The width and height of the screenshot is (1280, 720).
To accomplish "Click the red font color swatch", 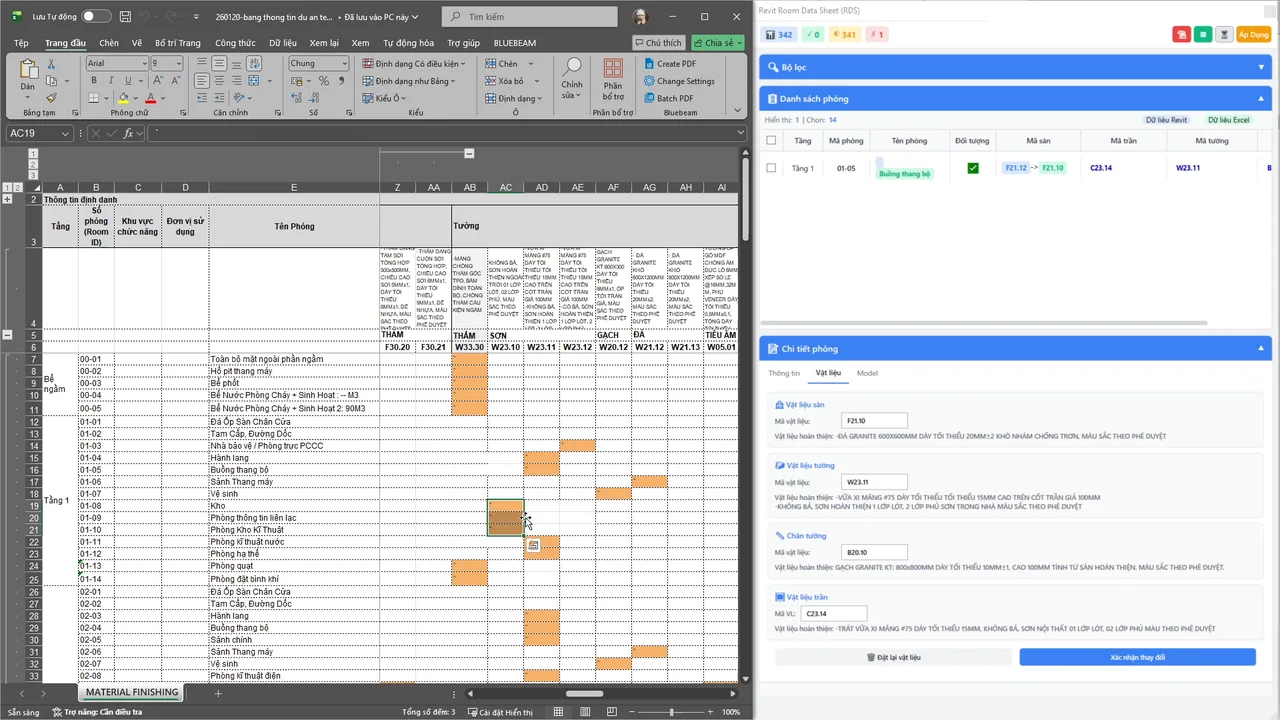I will [150, 98].
